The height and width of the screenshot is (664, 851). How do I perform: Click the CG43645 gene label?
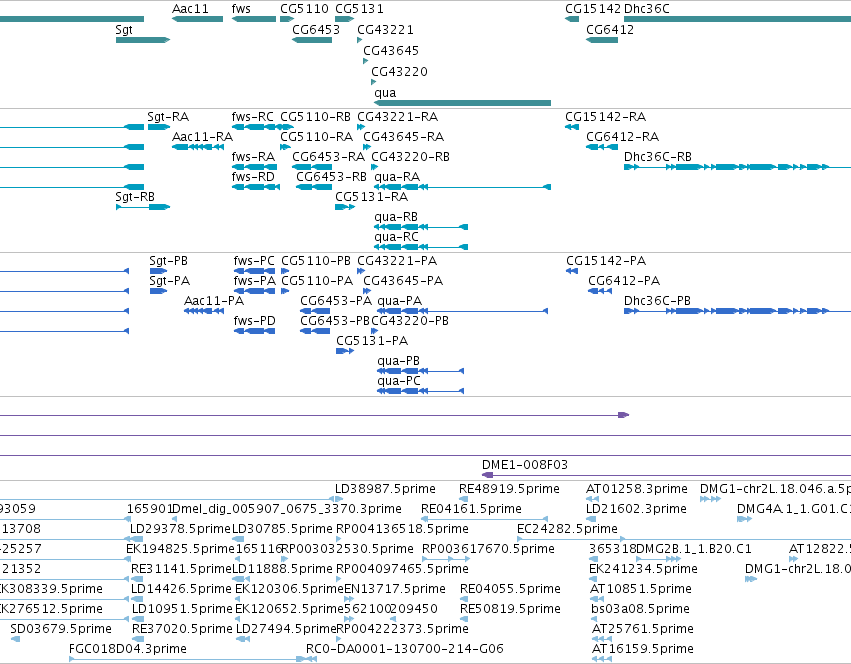point(391,51)
